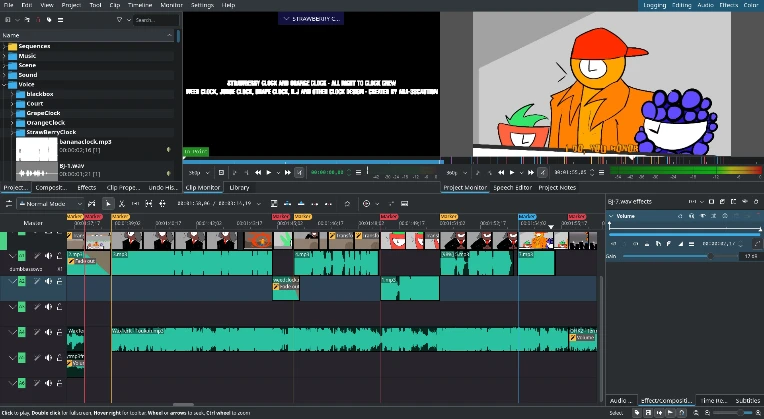764x419 pixels.
Task: Click the filter funnel icon in project bin
Action: pyautogui.click(x=119, y=20)
